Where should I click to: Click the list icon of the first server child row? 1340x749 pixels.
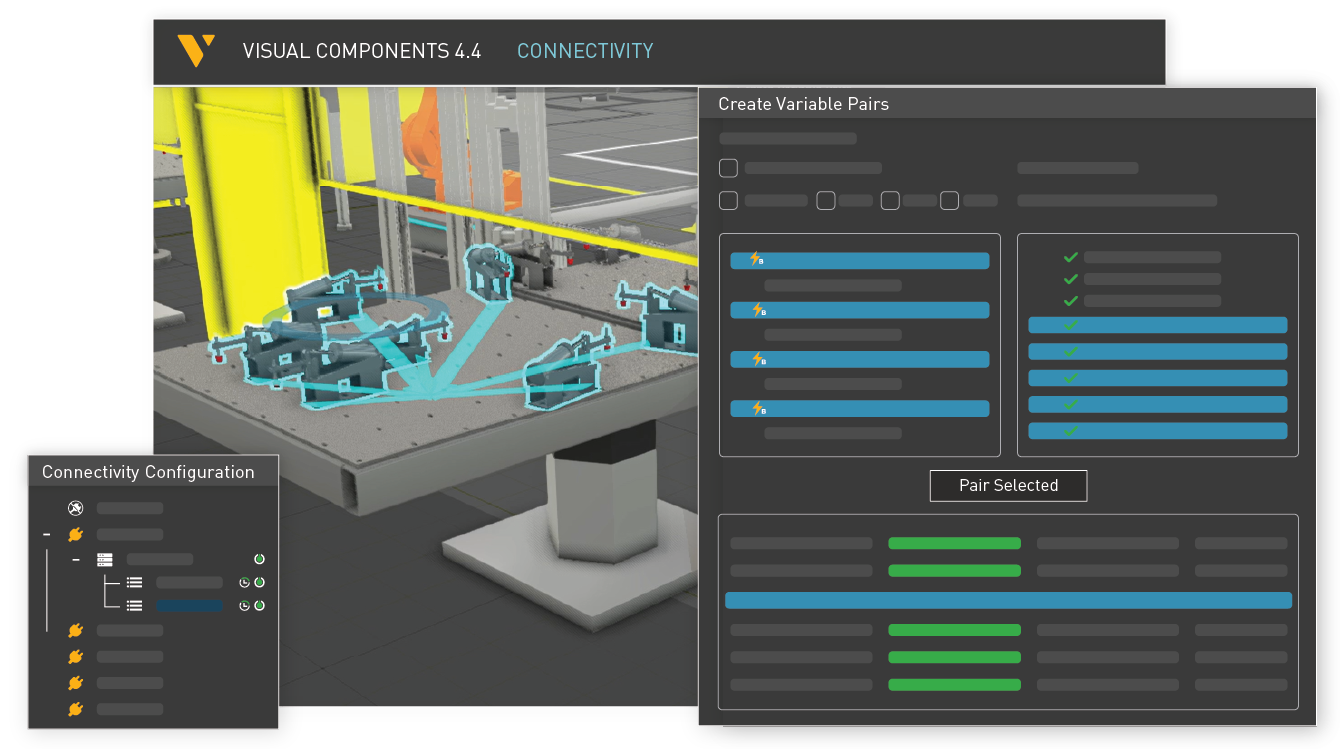(134, 582)
